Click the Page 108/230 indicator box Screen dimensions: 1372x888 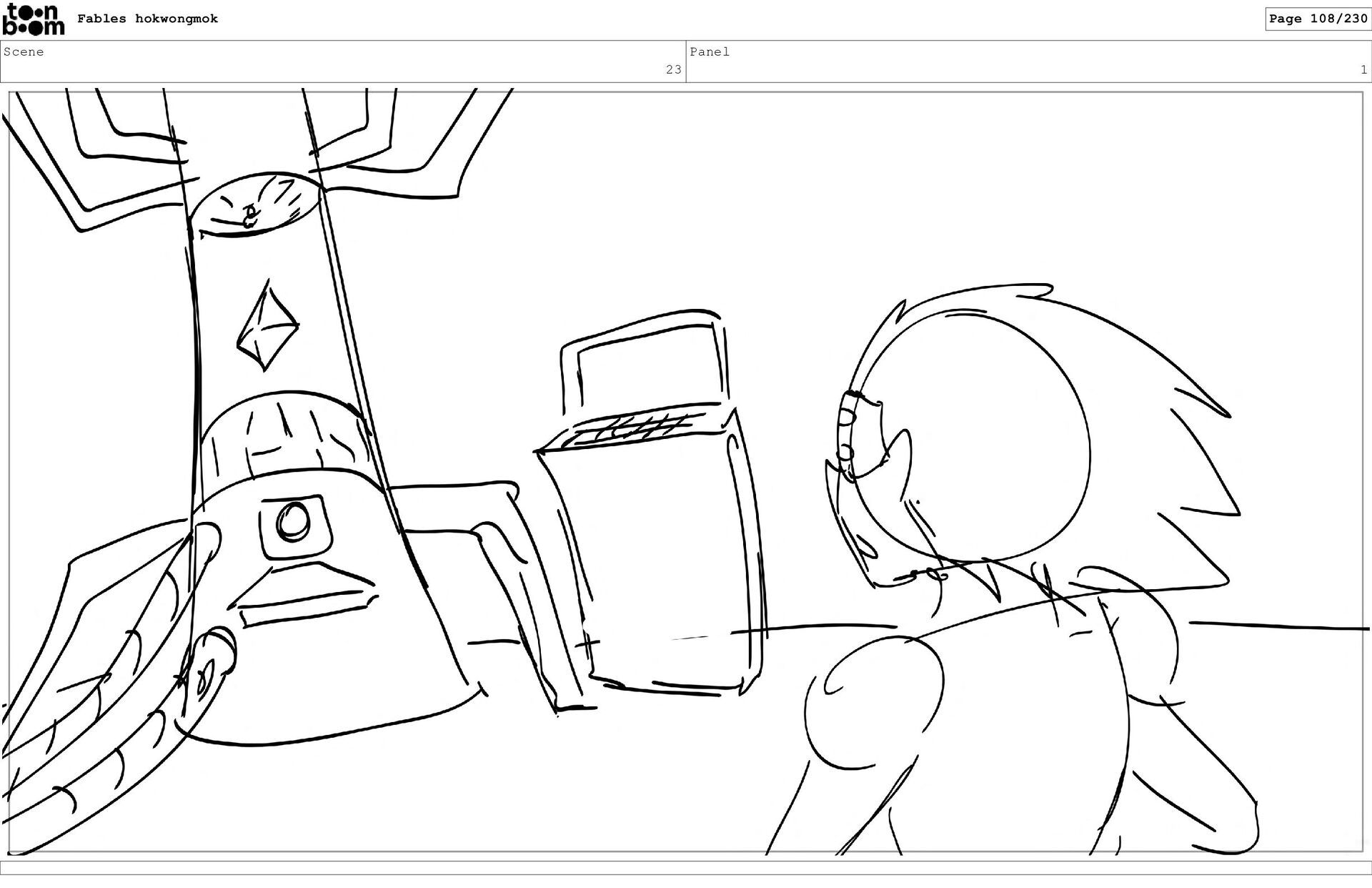(x=1318, y=19)
